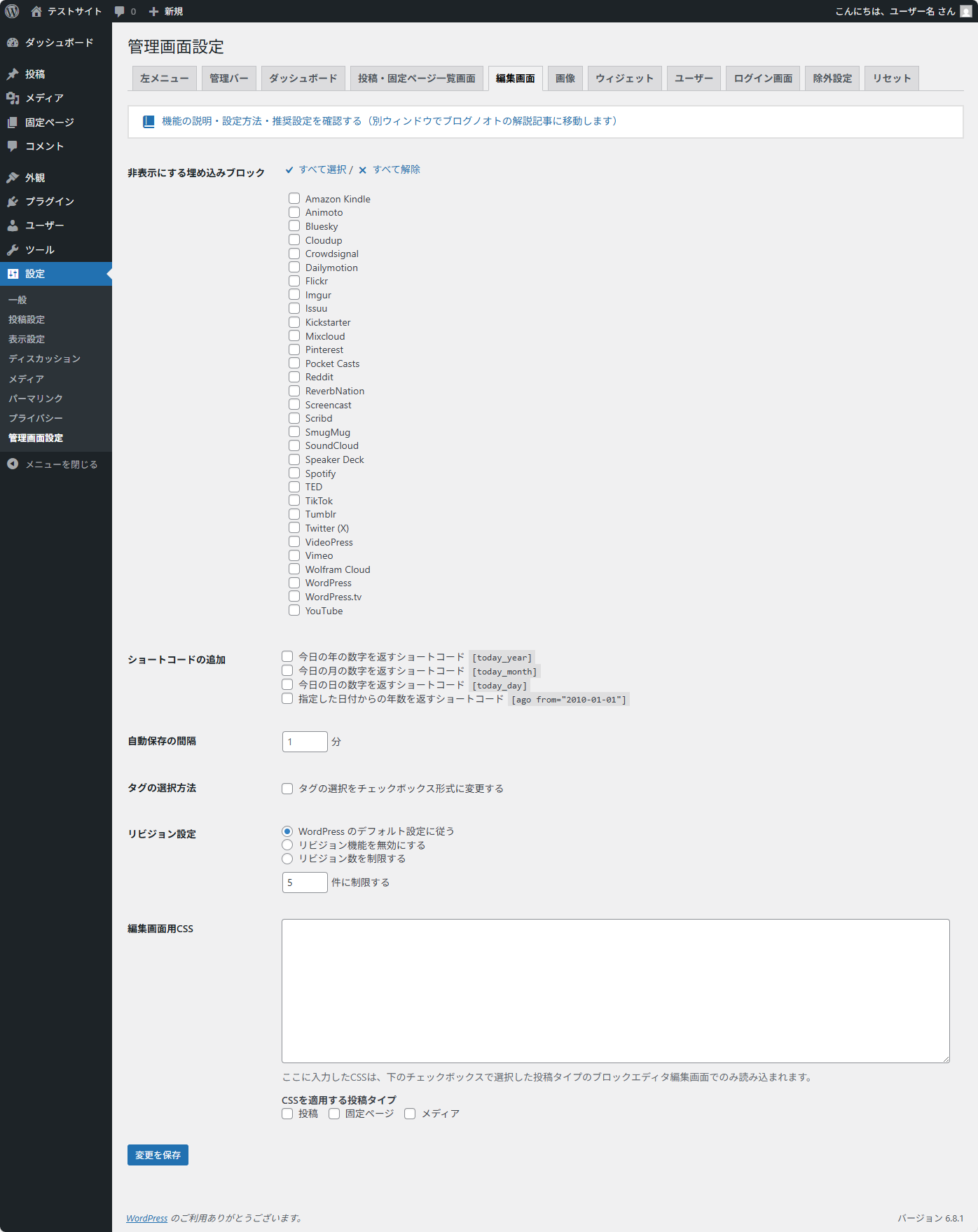Check the TikTok checkbox
Viewport: 978px width, 1232px height.
[x=294, y=500]
